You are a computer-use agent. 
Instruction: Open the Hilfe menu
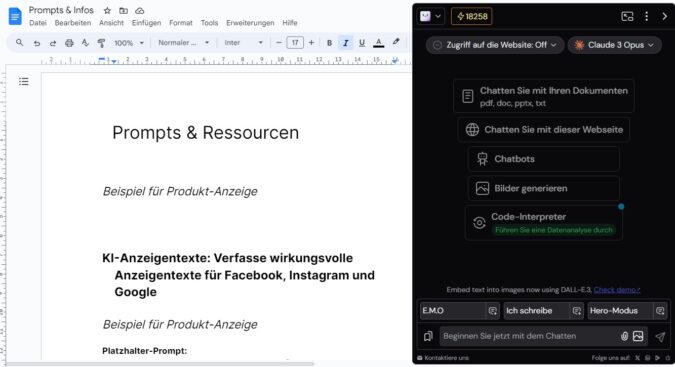point(290,23)
